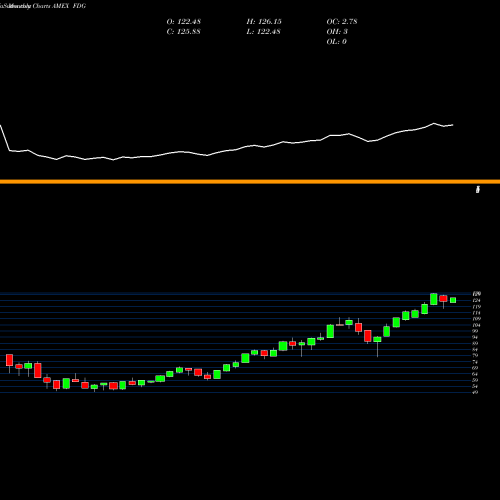Click the 59 price axis label
The width and height of the screenshot is (500, 500).
(476, 380)
